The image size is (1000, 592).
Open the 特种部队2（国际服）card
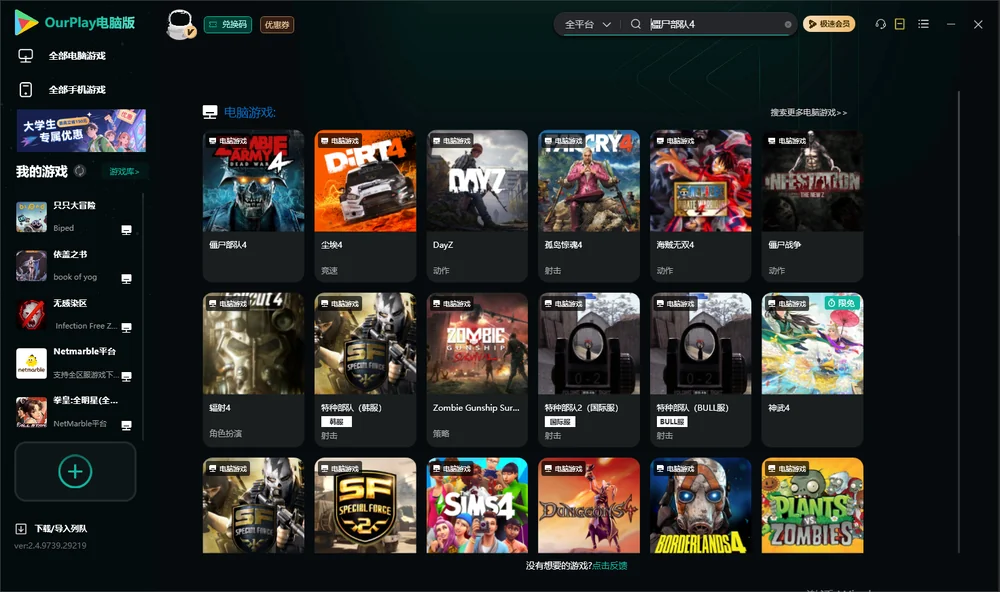tap(589, 369)
